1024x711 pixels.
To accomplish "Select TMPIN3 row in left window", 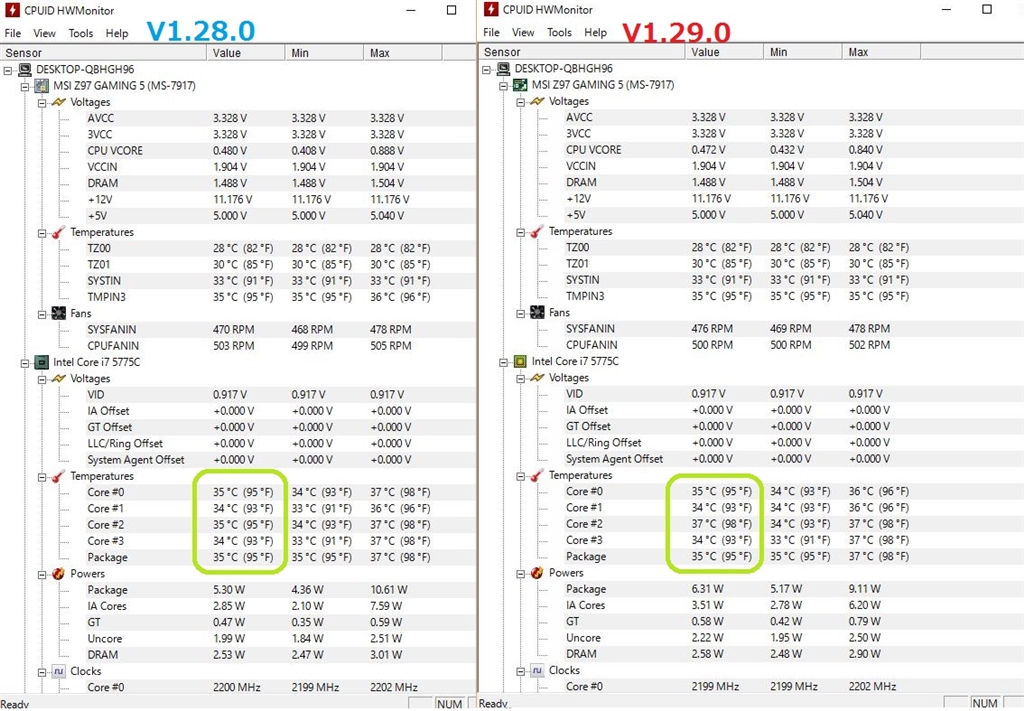I will [x=281, y=297].
